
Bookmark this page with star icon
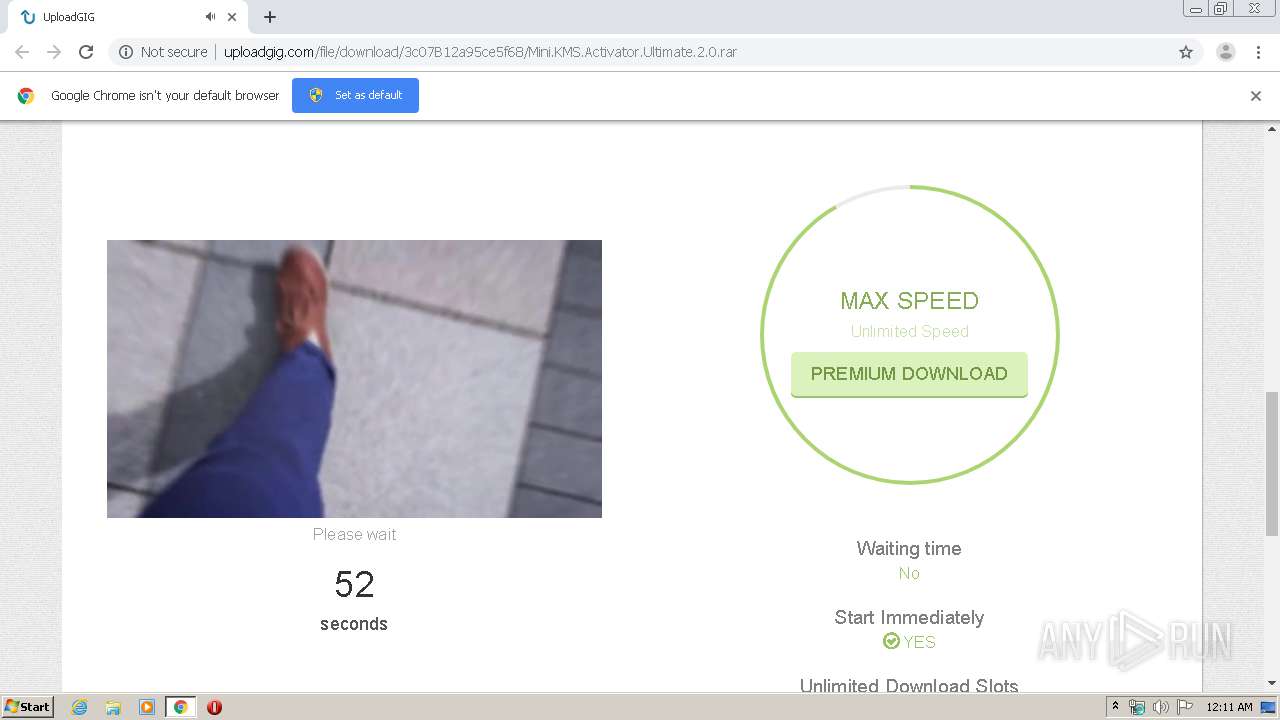(x=1186, y=52)
